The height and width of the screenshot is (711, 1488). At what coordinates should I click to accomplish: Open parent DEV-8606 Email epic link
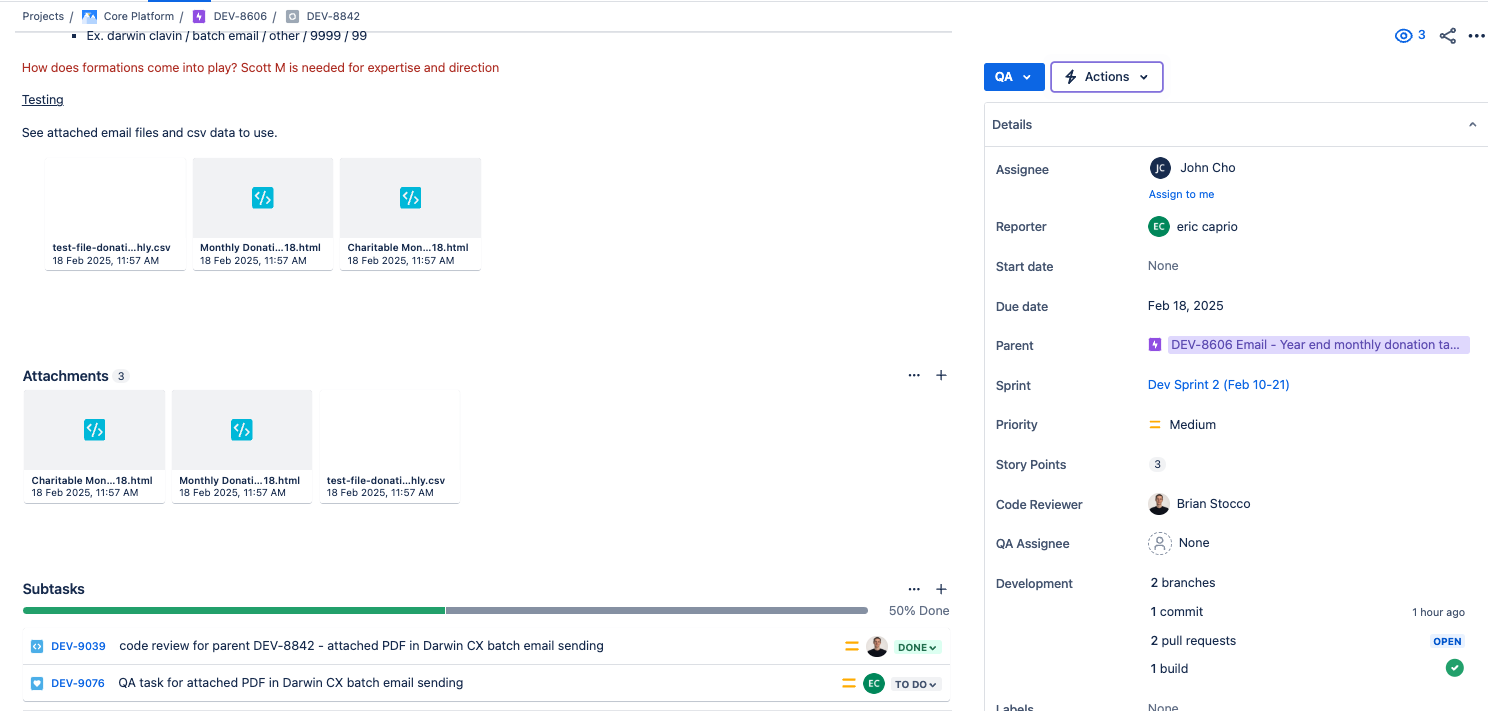[x=1319, y=345]
